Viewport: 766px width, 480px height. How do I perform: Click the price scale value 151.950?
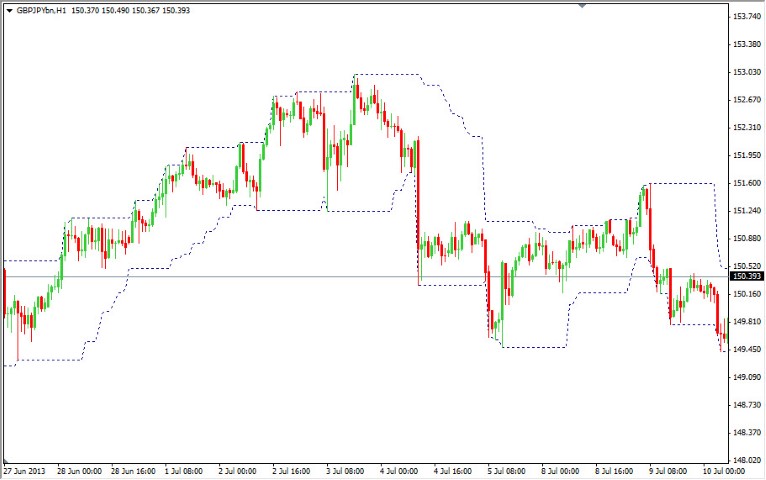point(747,155)
